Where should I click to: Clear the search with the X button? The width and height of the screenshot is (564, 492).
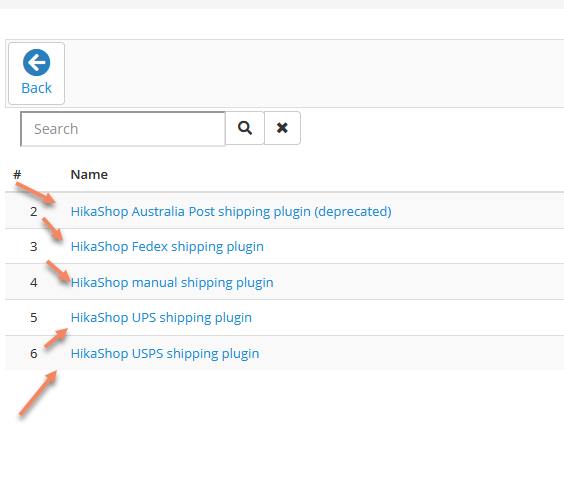(282, 128)
